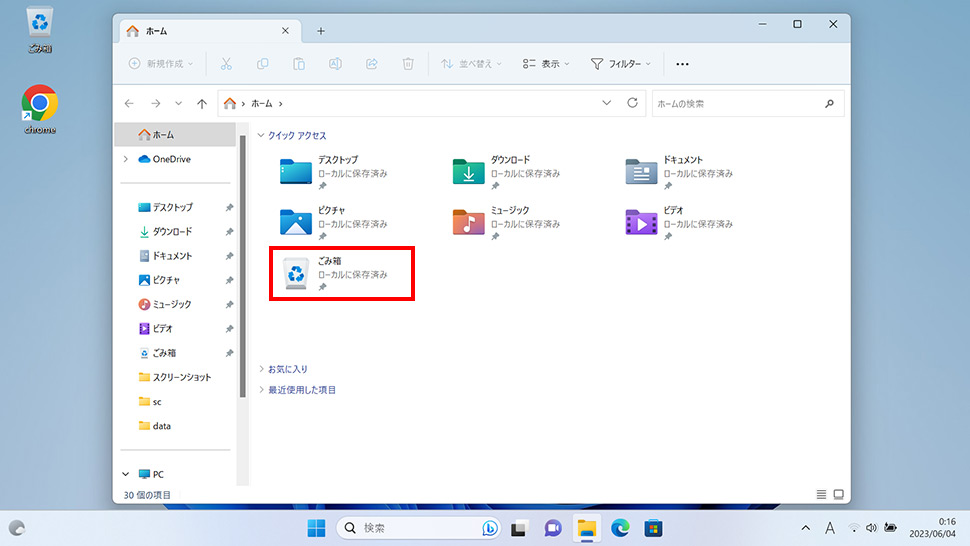
Task: Open the デスクトップ folder in Quick Access
Action: pyautogui.click(x=334, y=172)
